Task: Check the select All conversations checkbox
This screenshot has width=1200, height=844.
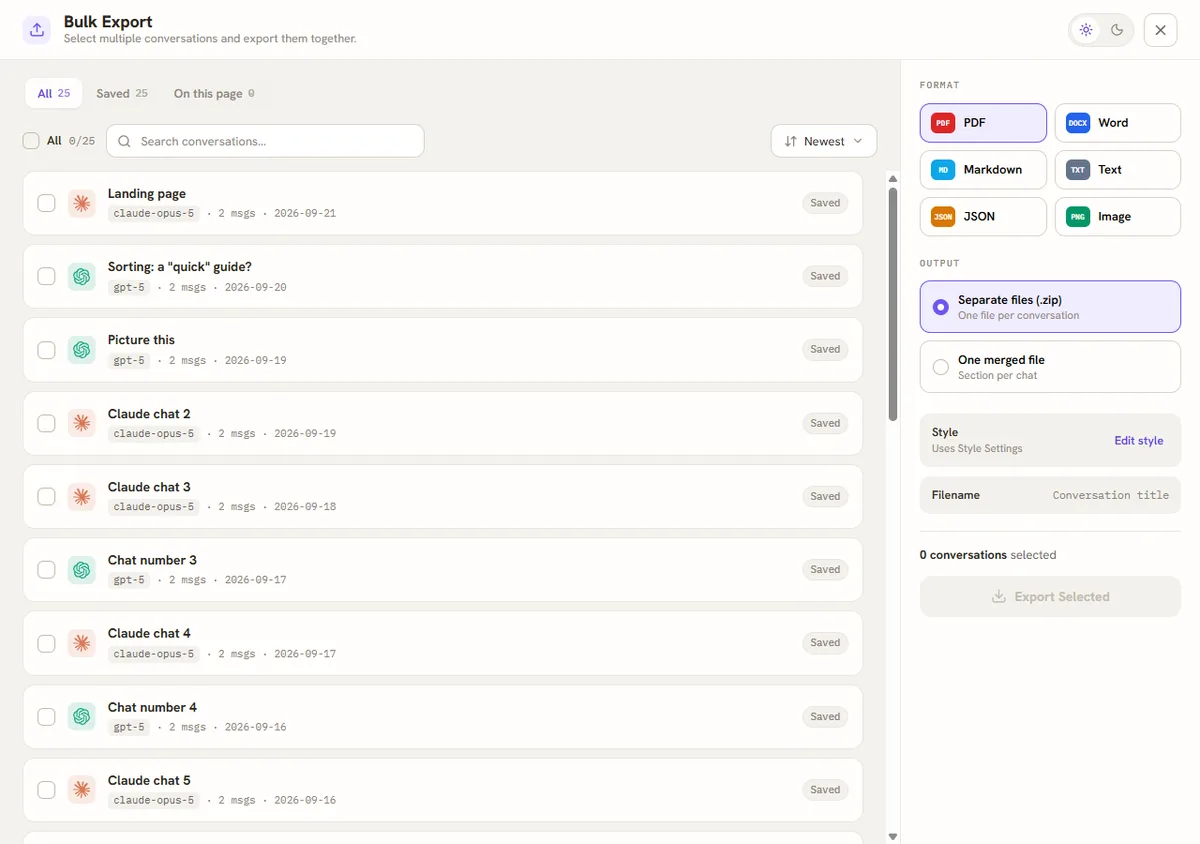Action: (x=31, y=141)
